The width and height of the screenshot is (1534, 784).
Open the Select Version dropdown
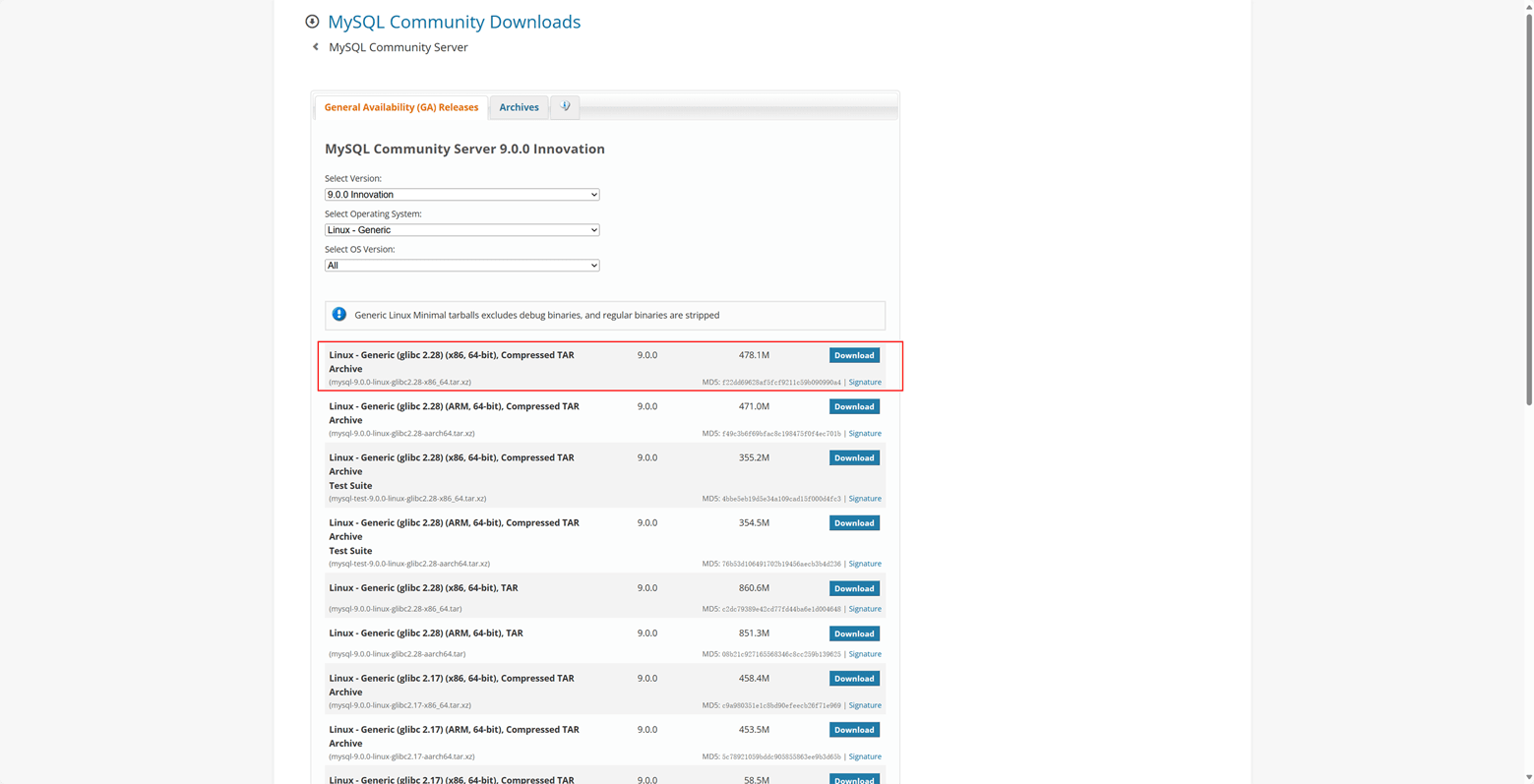tap(461, 195)
